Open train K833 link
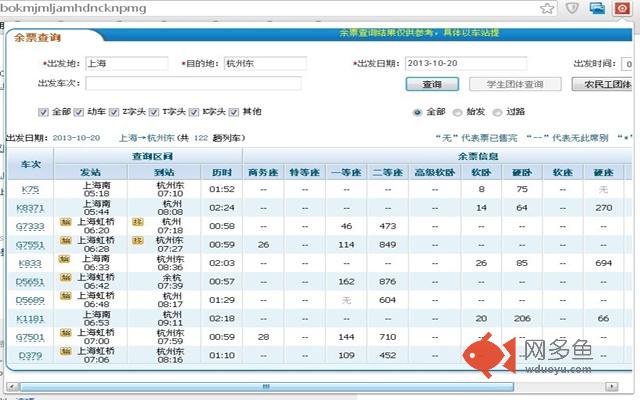Image resolution: width=640 pixels, height=400 pixels. click(30, 263)
